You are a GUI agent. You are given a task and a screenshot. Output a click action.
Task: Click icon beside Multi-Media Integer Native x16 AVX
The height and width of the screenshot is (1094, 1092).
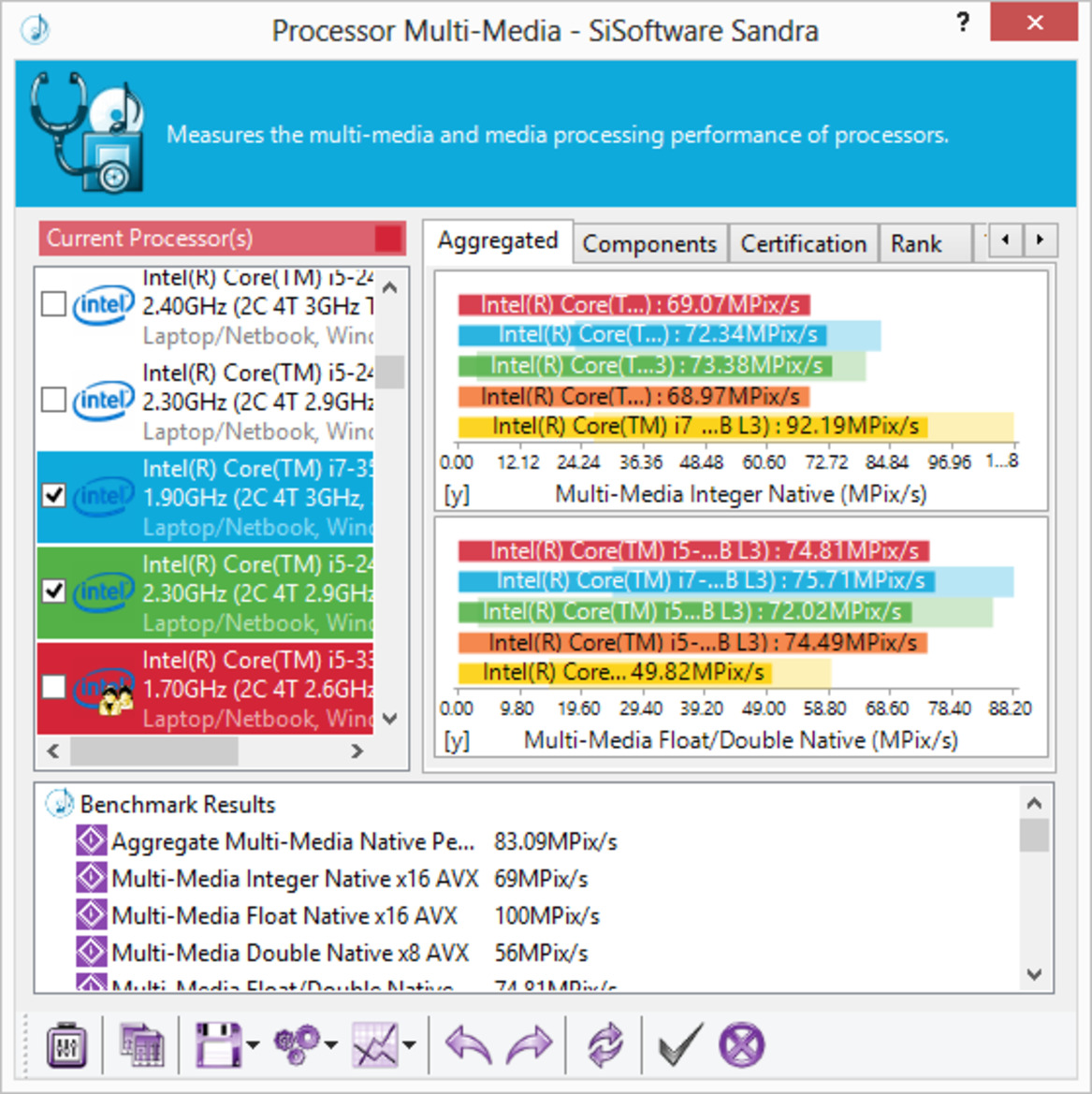pos(92,878)
